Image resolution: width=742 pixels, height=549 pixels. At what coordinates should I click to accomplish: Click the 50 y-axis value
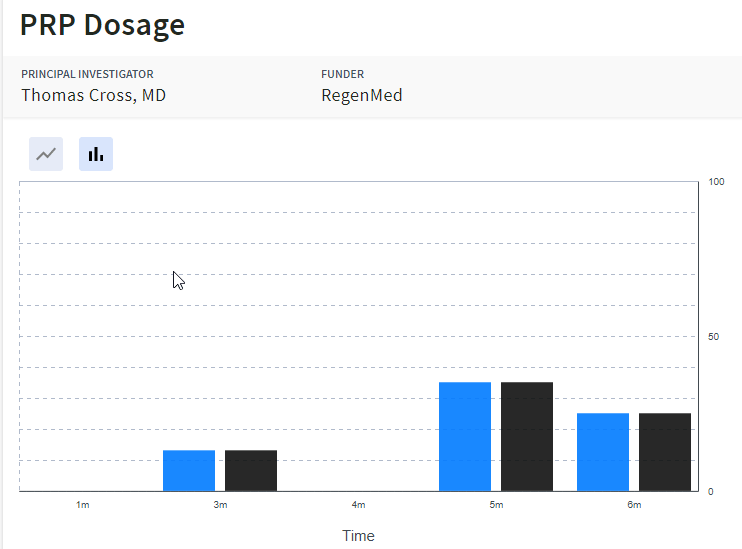pyautogui.click(x=714, y=337)
